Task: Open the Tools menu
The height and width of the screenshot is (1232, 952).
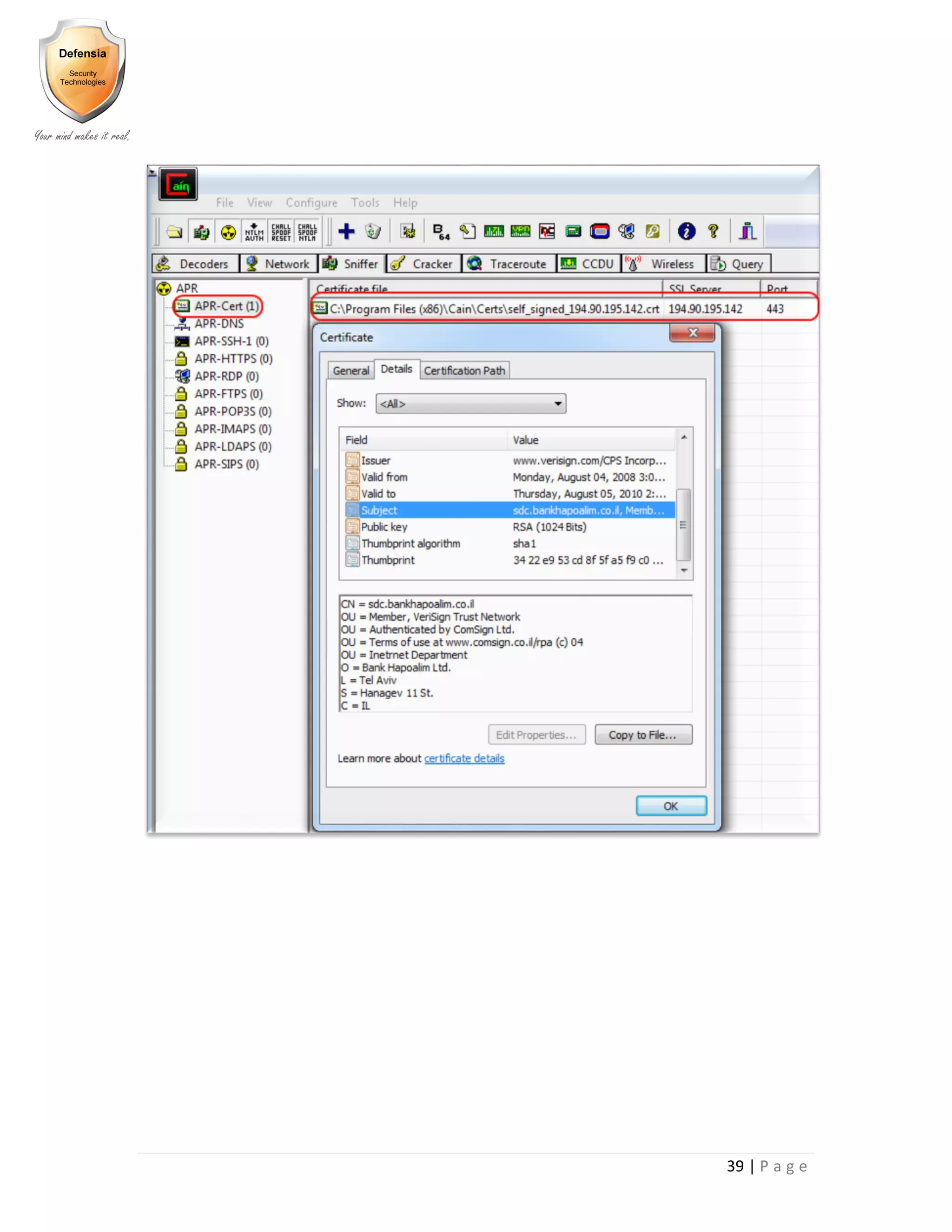Action: click(x=365, y=203)
